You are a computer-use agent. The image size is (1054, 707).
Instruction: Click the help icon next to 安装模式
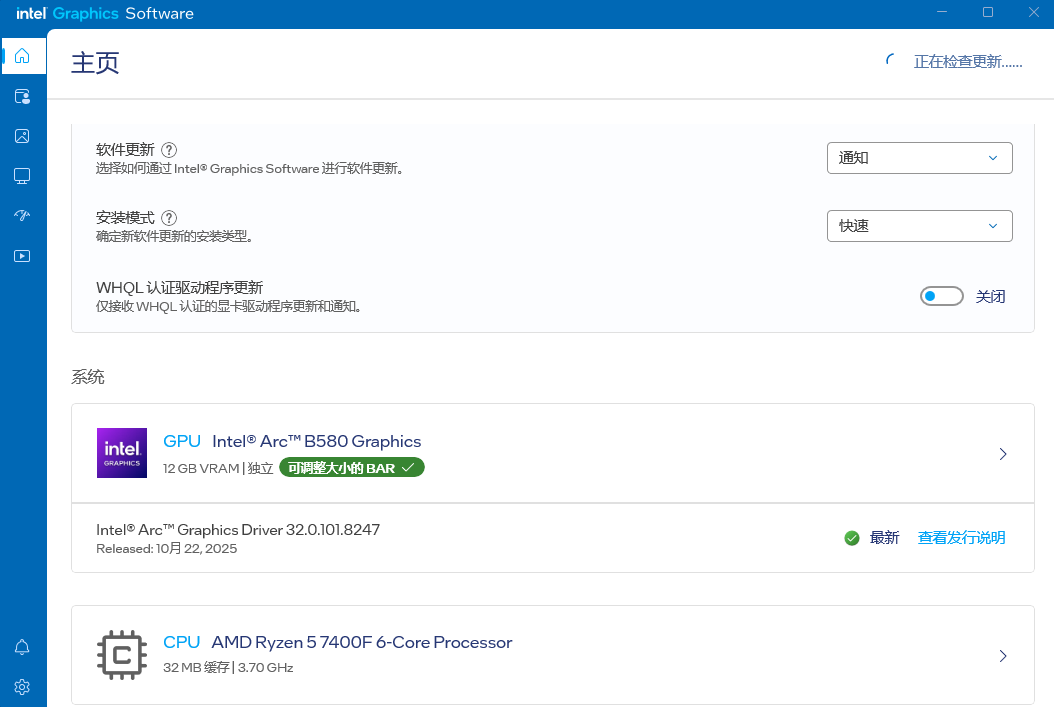(x=169, y=218)
